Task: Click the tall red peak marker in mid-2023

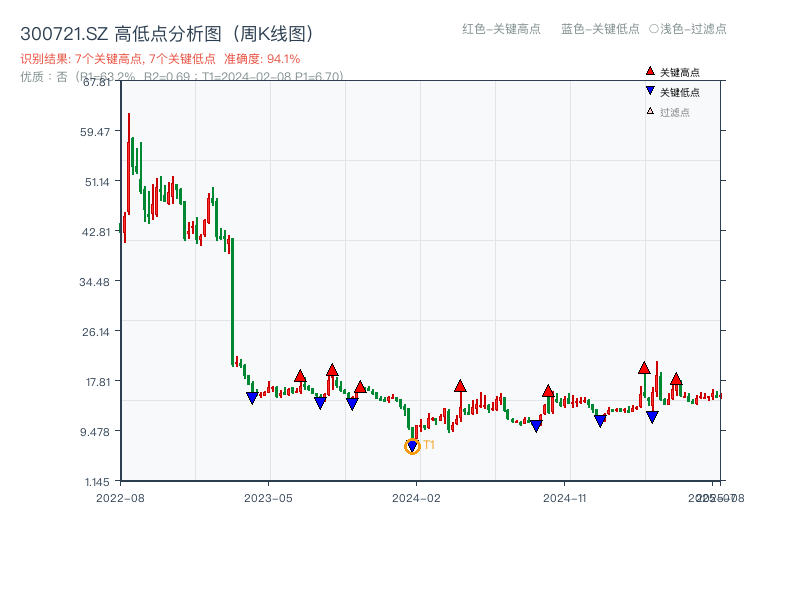Action: point(331,370)
